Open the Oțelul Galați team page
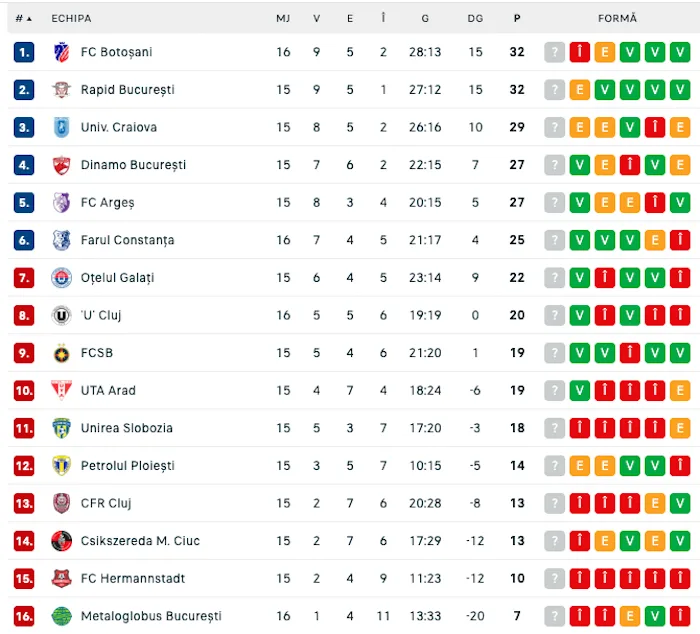This screenshot has height=634, width=700. 117,278
